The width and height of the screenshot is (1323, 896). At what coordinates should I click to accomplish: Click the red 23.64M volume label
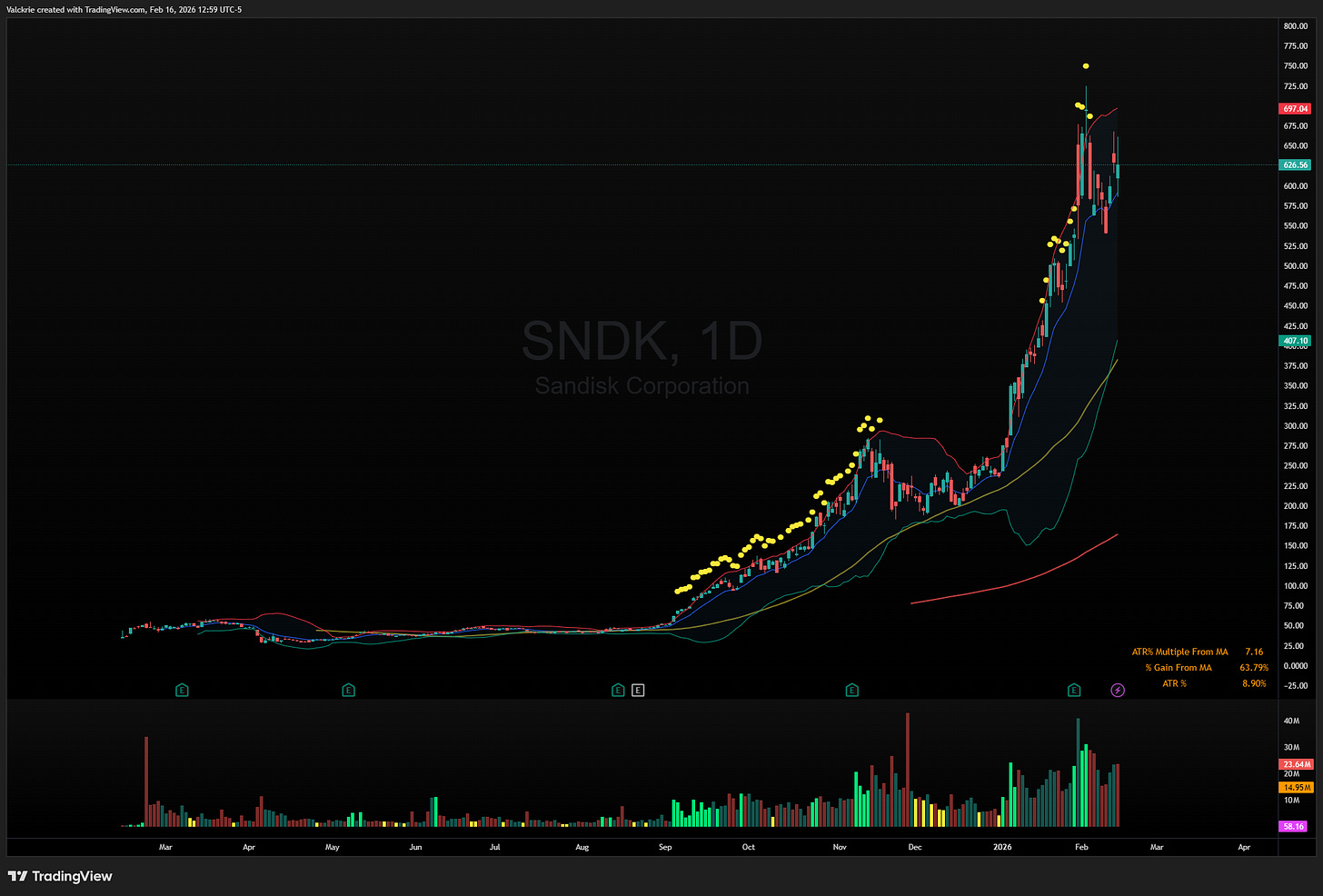click(x=1296, y=764)
